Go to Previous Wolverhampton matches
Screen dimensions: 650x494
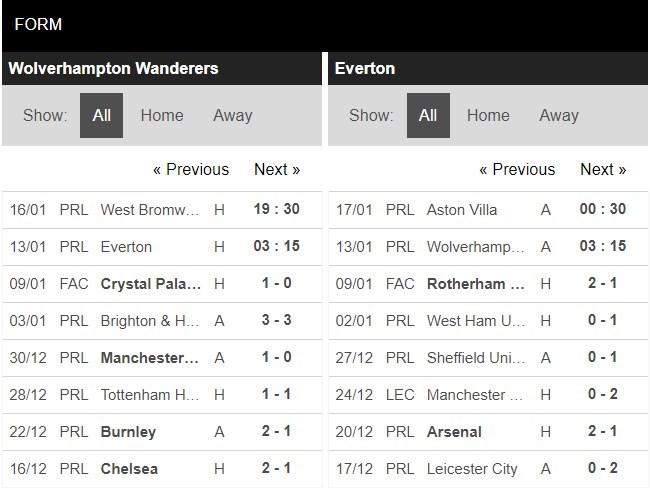click(x=191, y=169)
